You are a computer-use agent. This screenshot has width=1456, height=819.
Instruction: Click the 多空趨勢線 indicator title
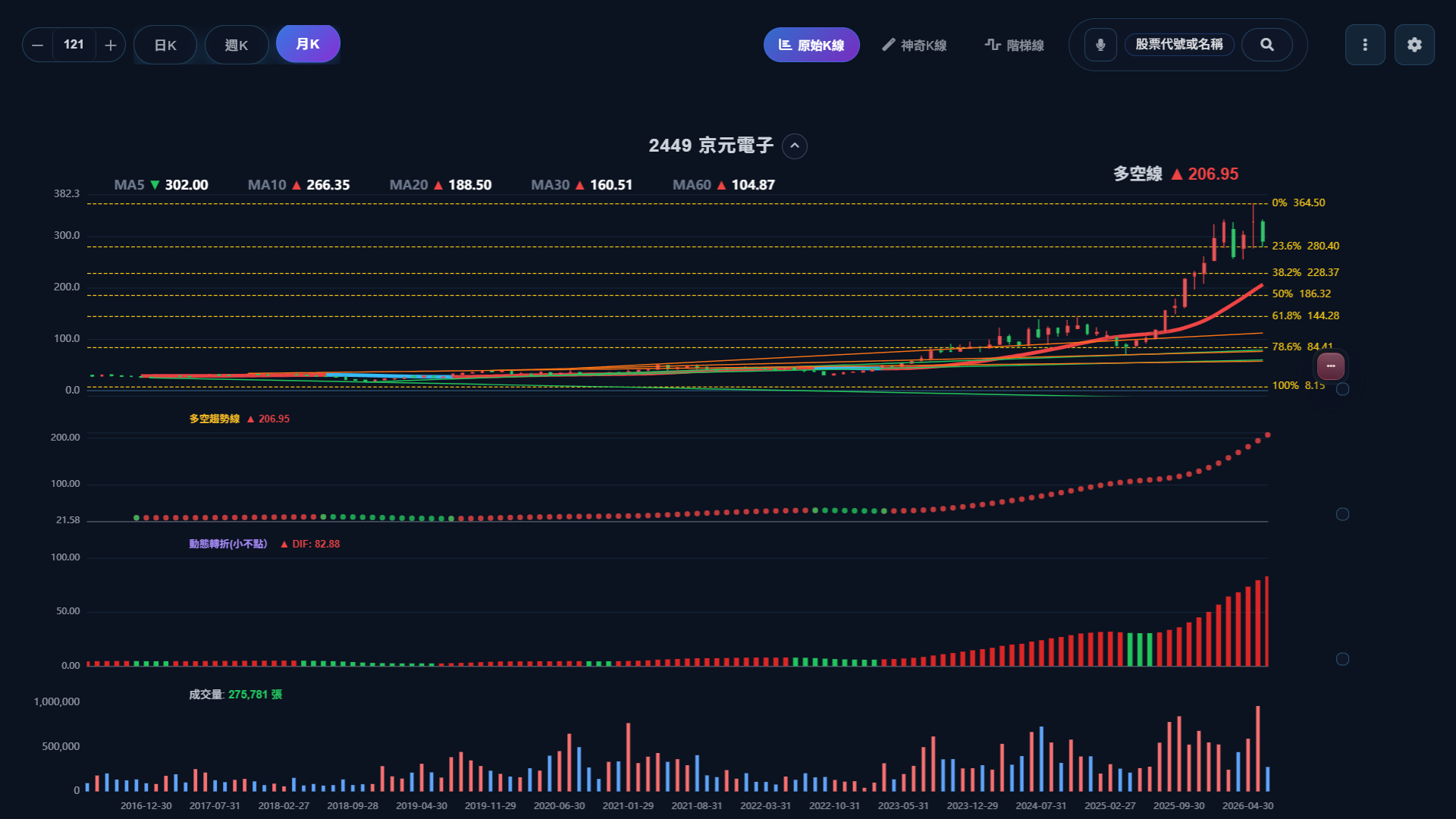point(215,419)
